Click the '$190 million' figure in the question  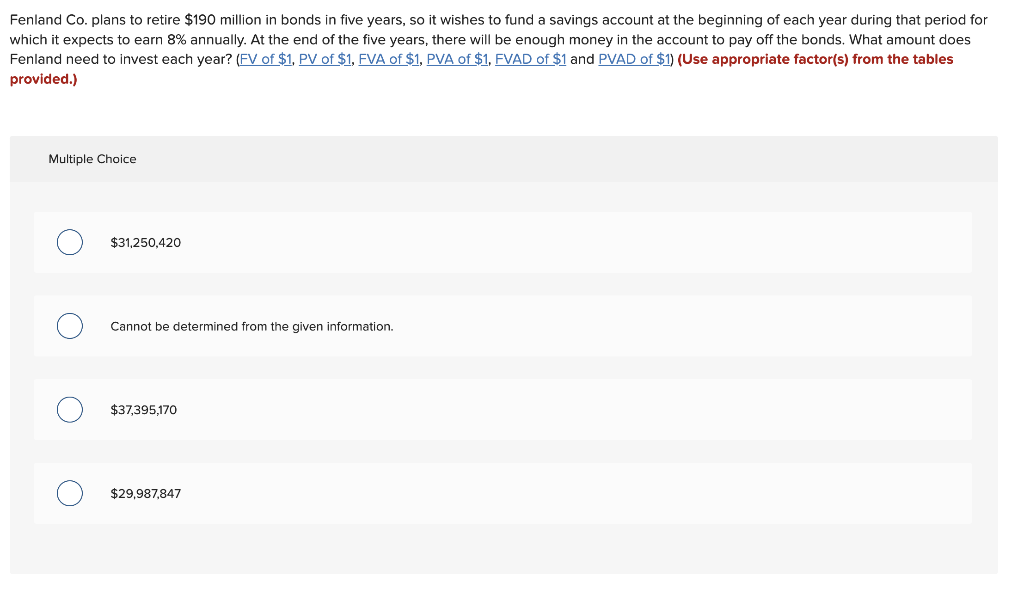223,20
